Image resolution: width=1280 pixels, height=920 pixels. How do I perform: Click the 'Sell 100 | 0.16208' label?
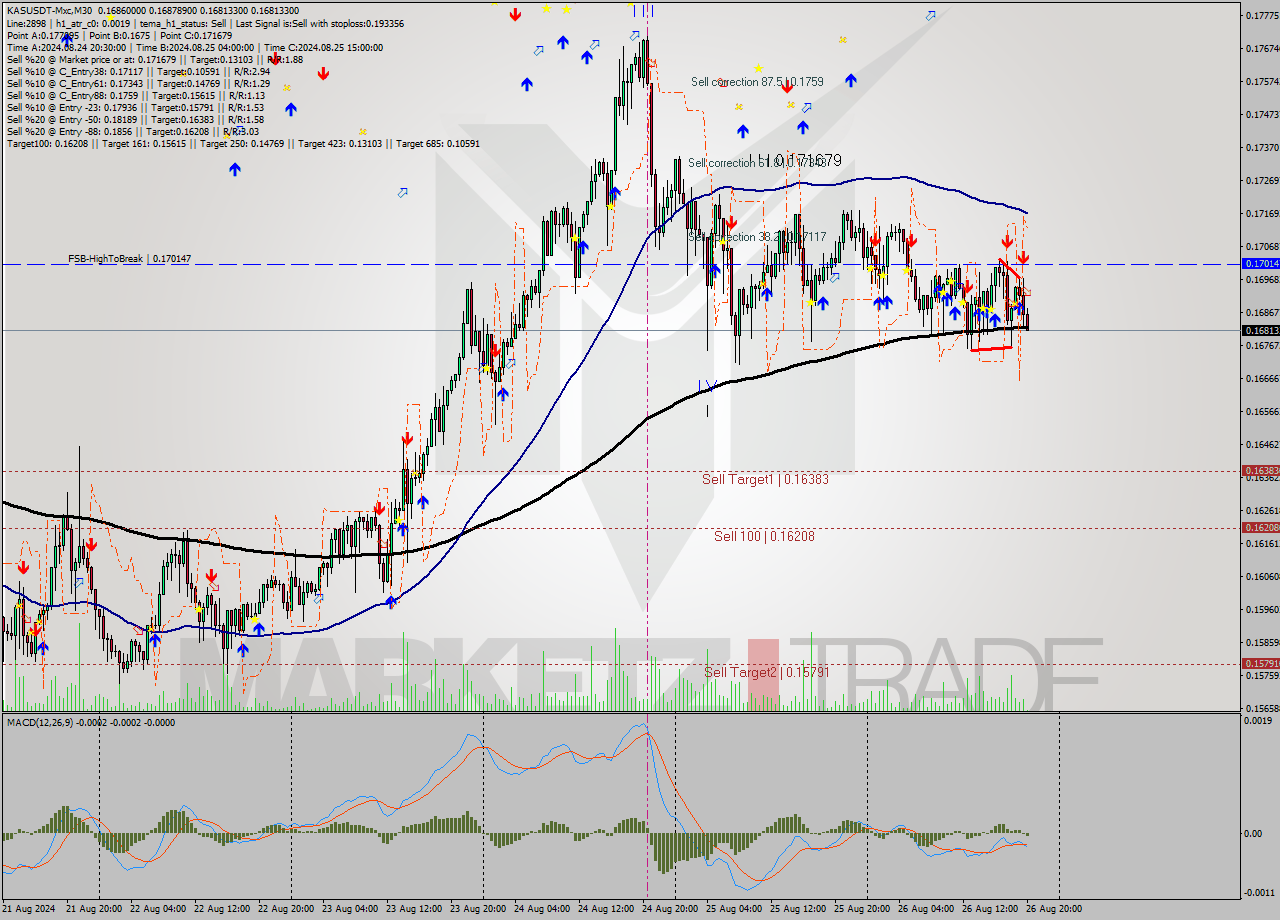pos(764,536)
